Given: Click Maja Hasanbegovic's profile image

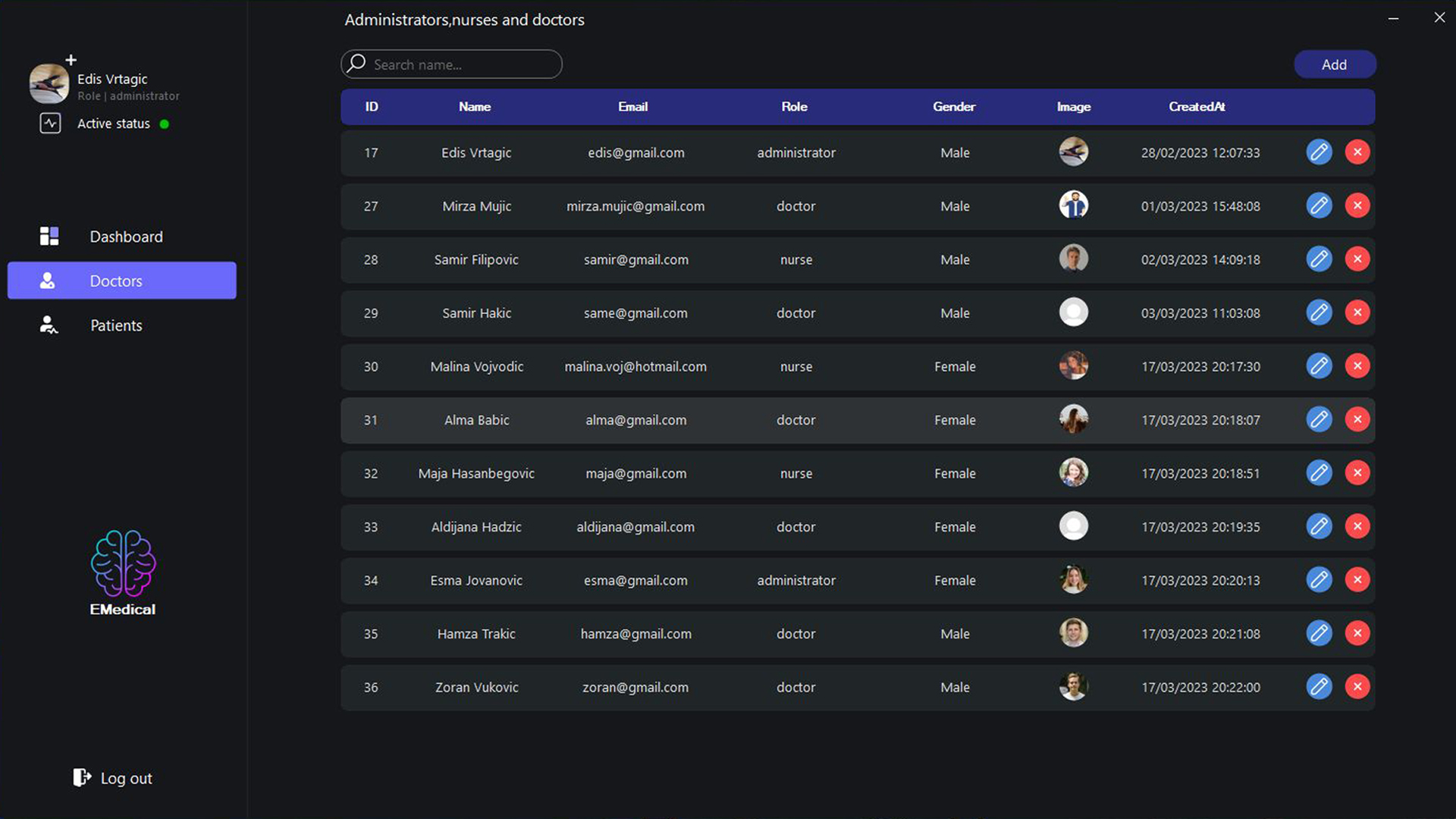Looking at the screenshot, I should pos(1073,473).
